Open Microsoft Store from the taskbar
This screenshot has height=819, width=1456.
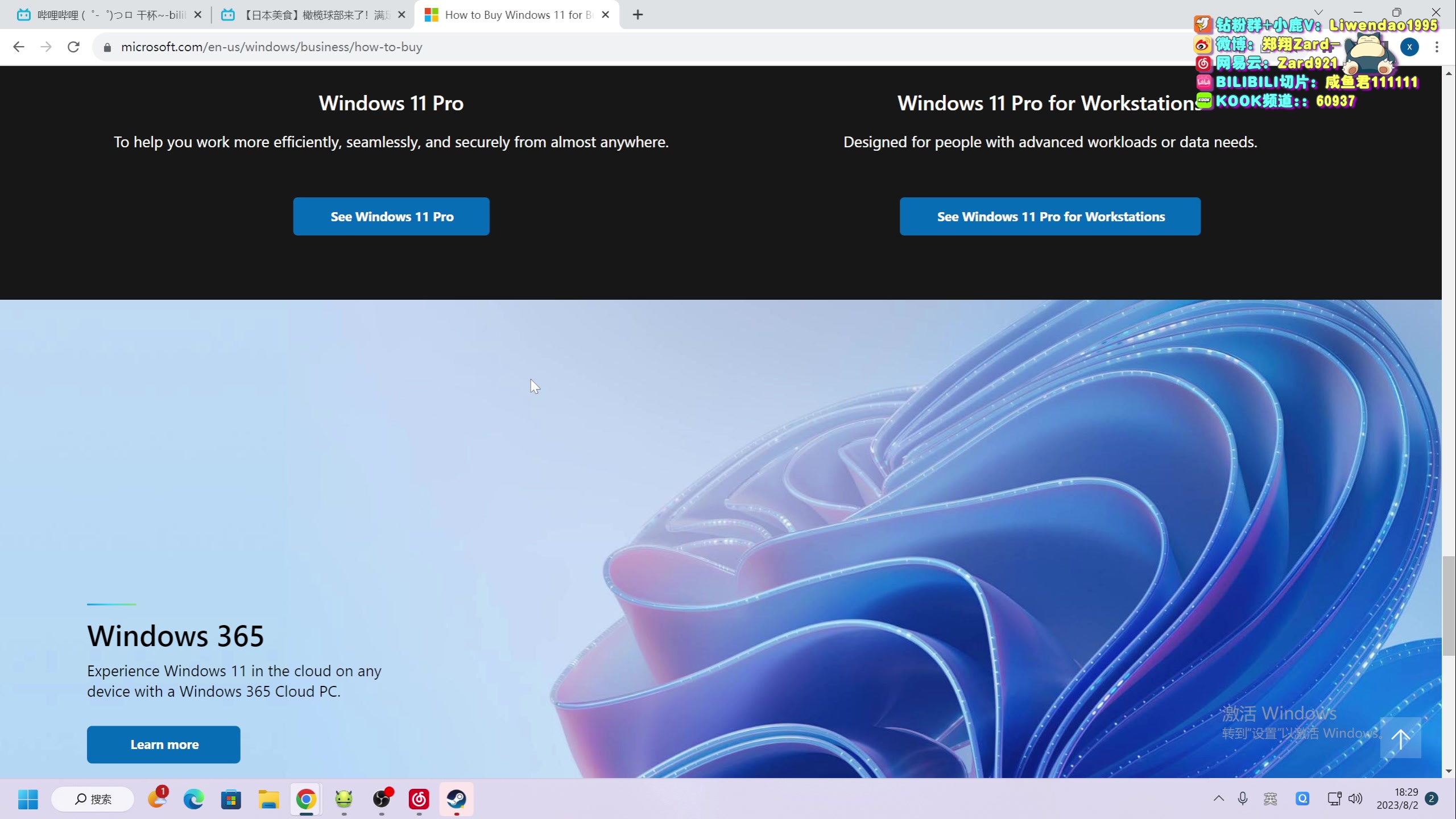click(231, 799)
